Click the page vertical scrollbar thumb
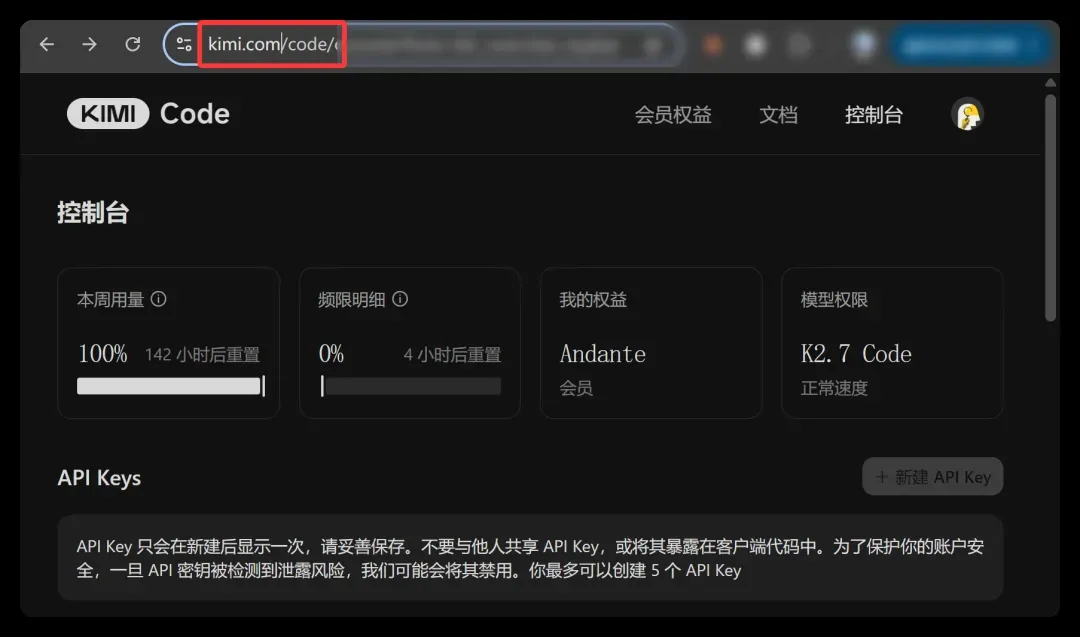Screen dimensions: 1080x637 1050,208
